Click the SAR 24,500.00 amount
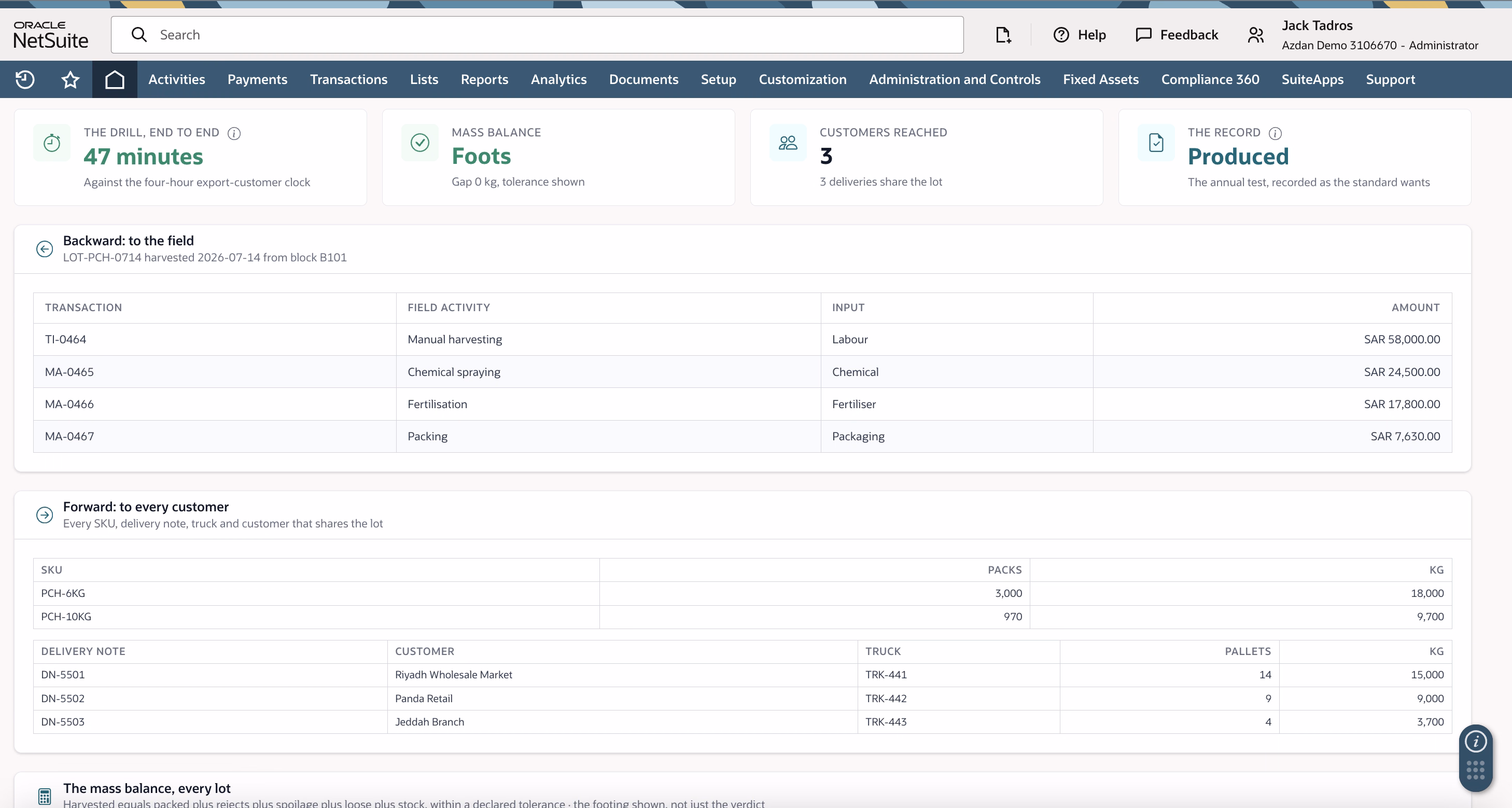The height and width of the screenshot is (808, 1512). coord(1402,372)
